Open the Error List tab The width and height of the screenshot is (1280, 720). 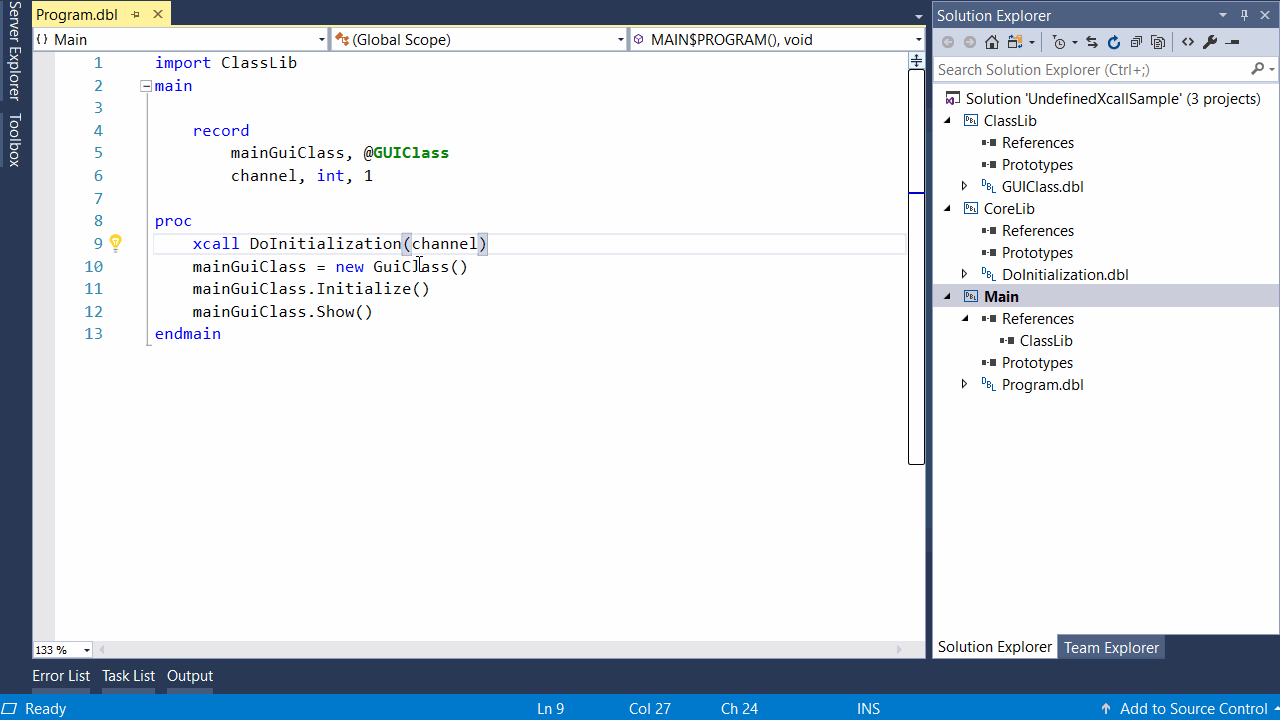point(61,676)
